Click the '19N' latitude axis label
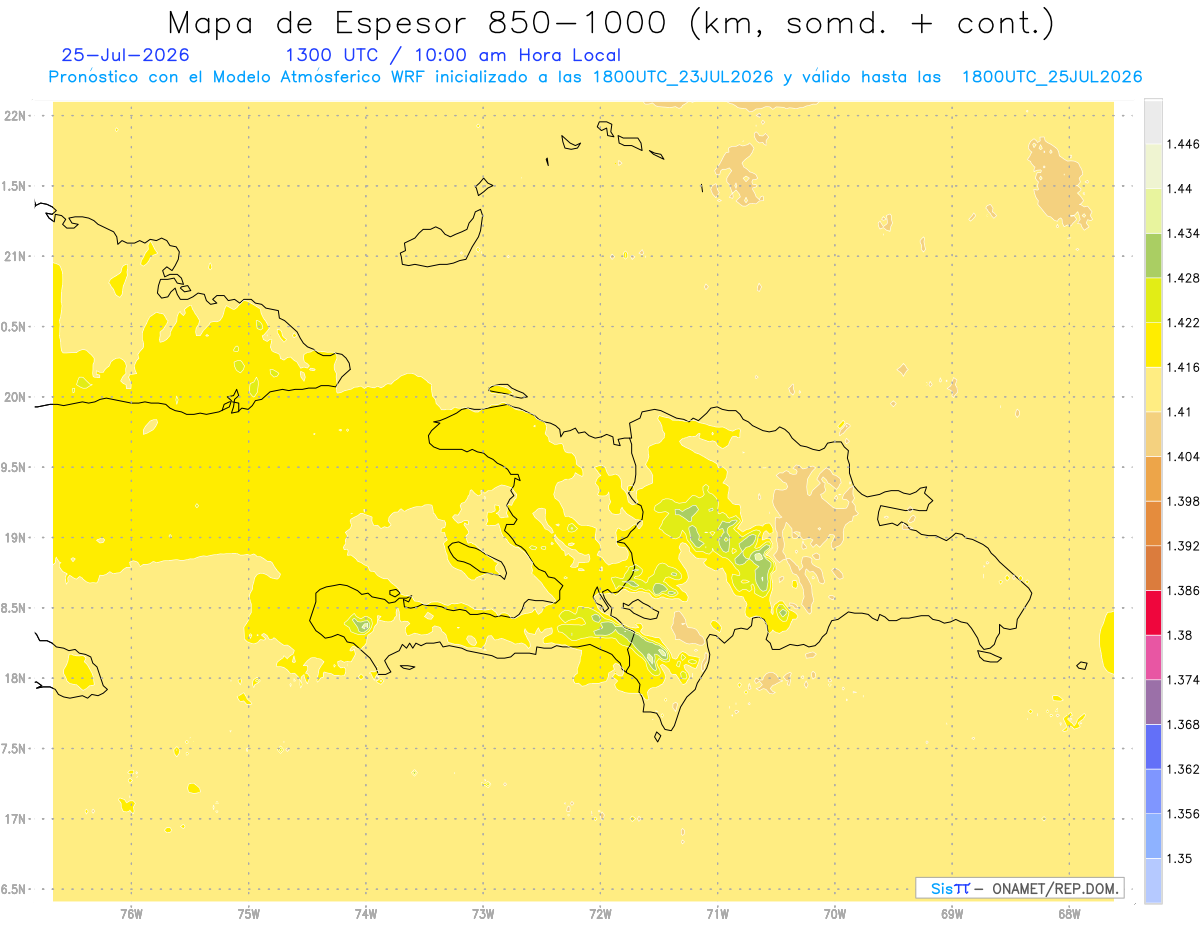The image size is (1200, 927). (16, 537)
